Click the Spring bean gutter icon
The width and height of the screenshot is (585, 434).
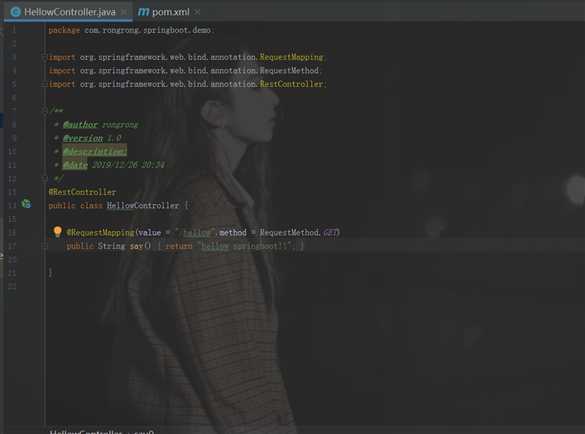point(26,204)
